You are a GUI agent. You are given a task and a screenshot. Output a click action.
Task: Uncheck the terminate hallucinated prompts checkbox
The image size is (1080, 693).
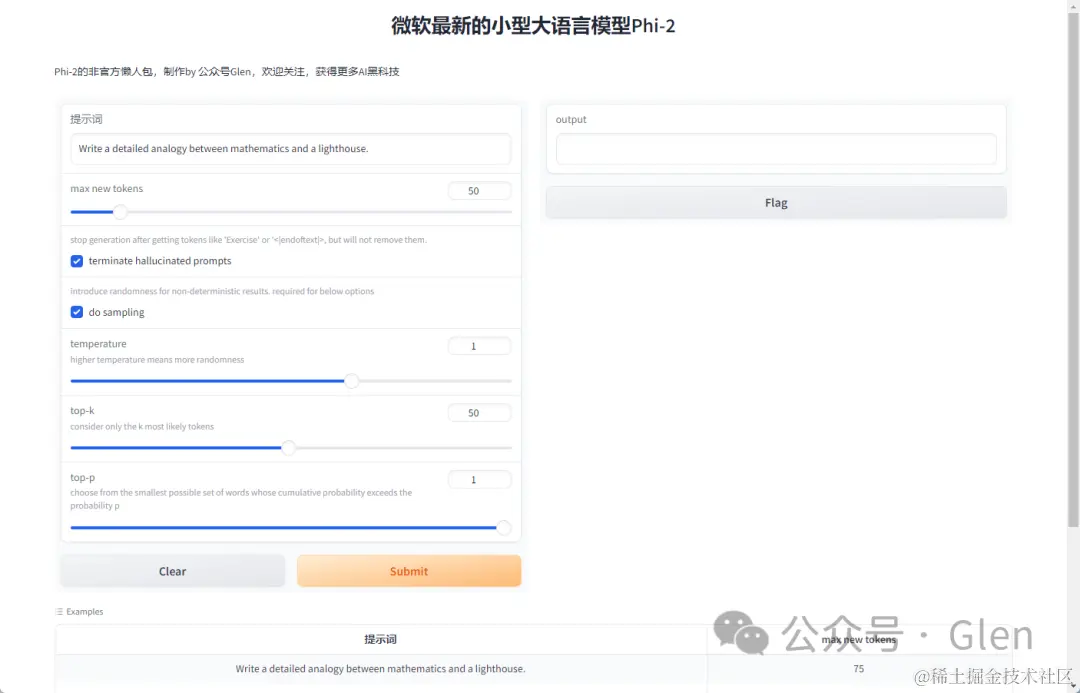[76, 261]
